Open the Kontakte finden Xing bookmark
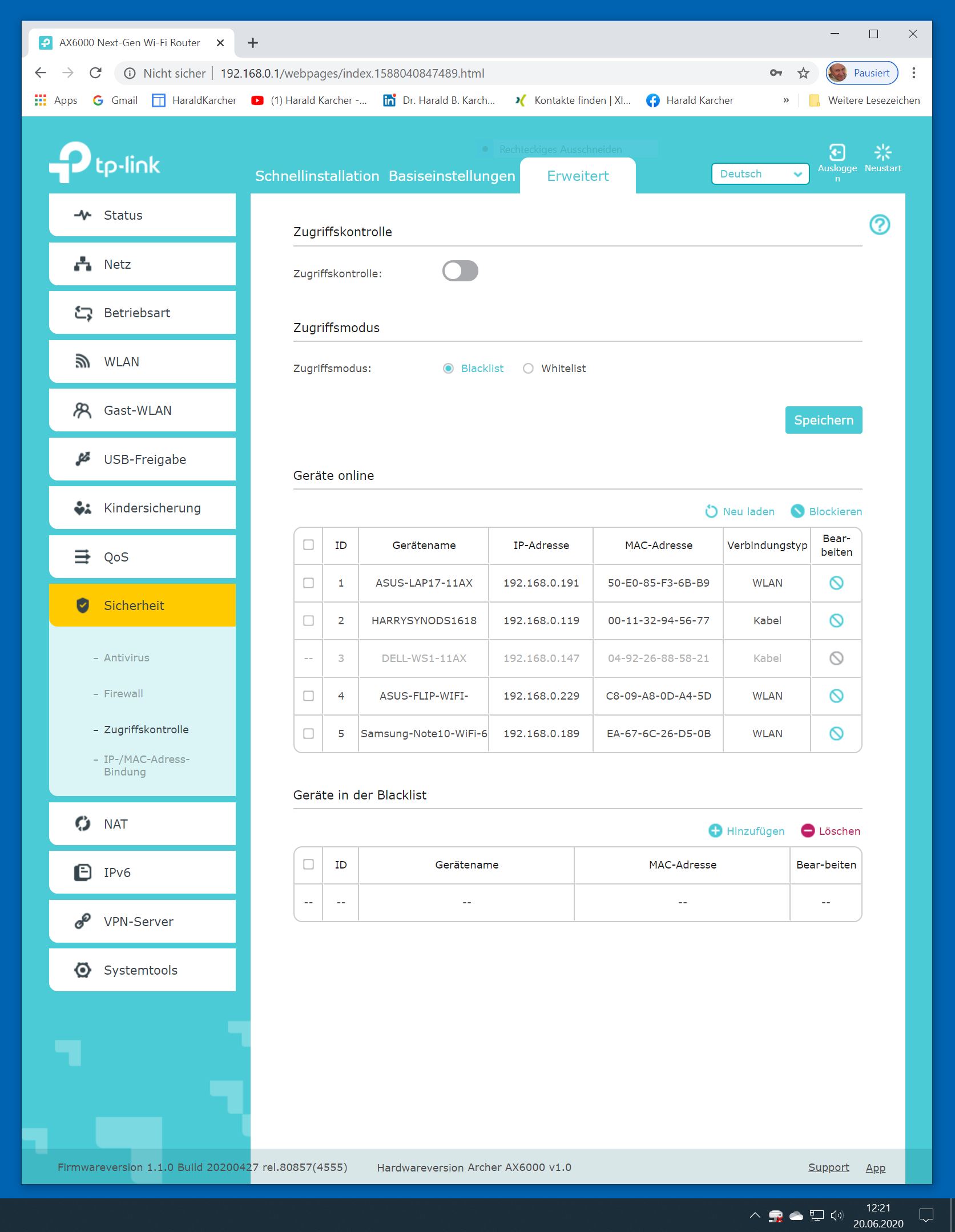The image size is (955, 1232). click(x=573, y=100)
